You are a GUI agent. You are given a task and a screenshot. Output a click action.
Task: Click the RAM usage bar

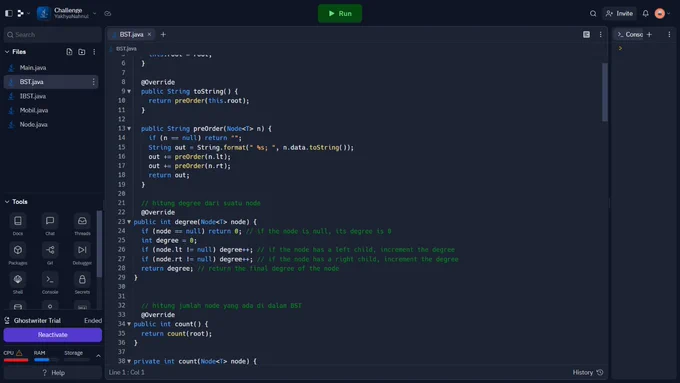[x=46, y=360]
